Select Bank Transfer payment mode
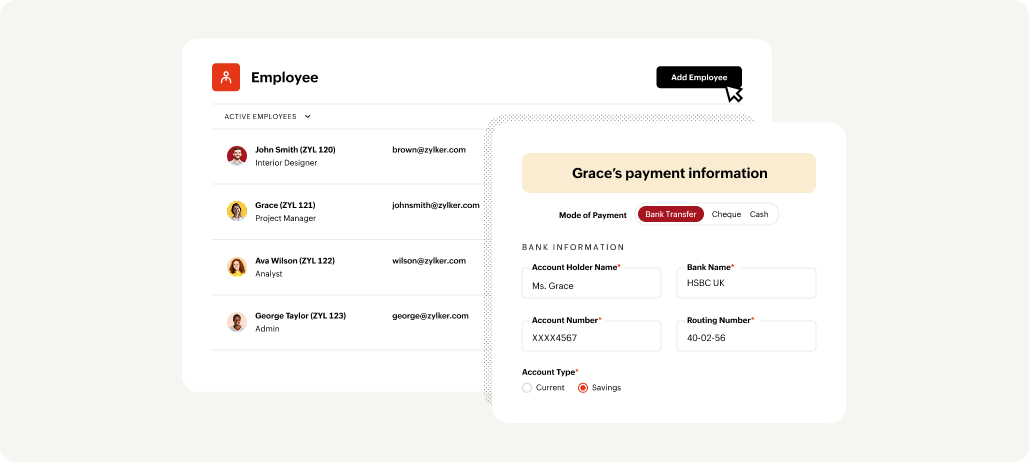 point(671,215)
